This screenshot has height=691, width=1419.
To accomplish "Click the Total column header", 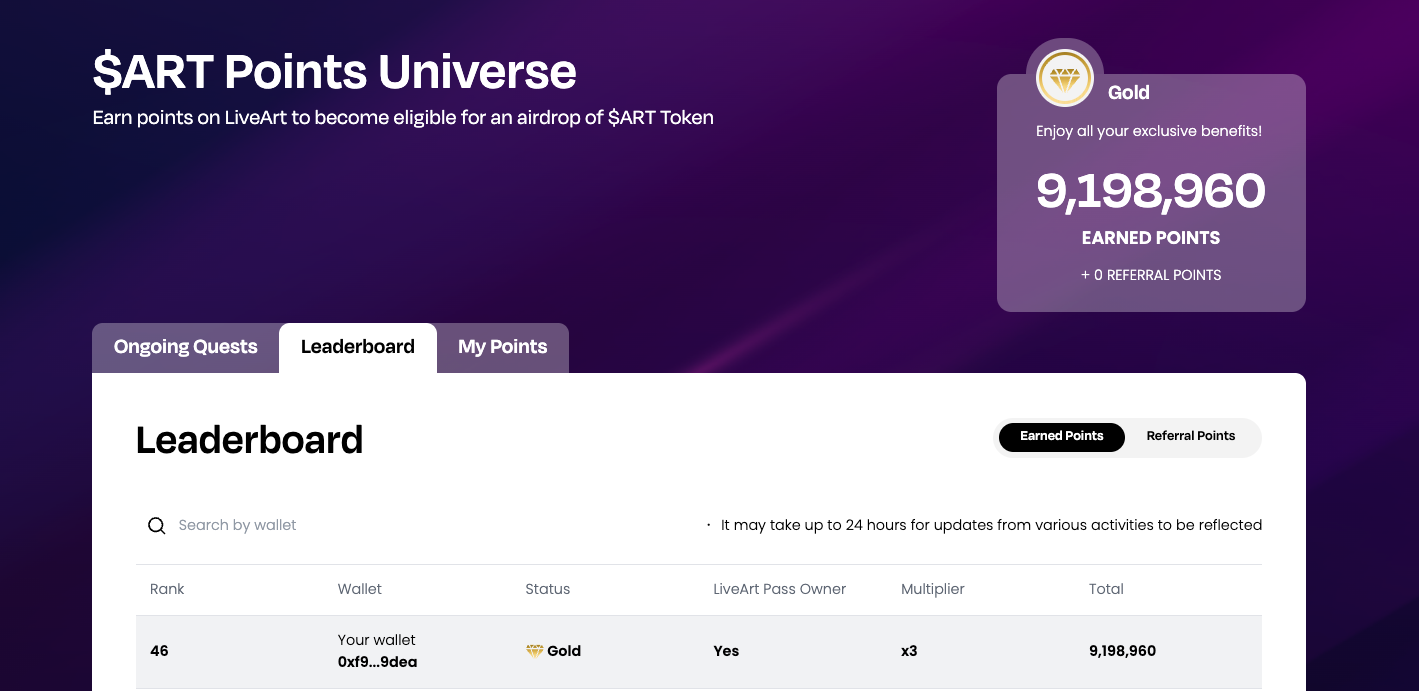I will point(1106,589).
